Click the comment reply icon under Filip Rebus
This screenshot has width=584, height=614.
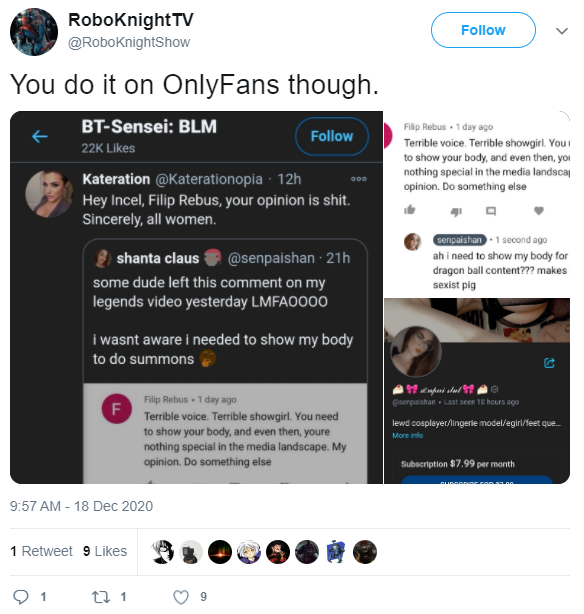click(491, 211)
